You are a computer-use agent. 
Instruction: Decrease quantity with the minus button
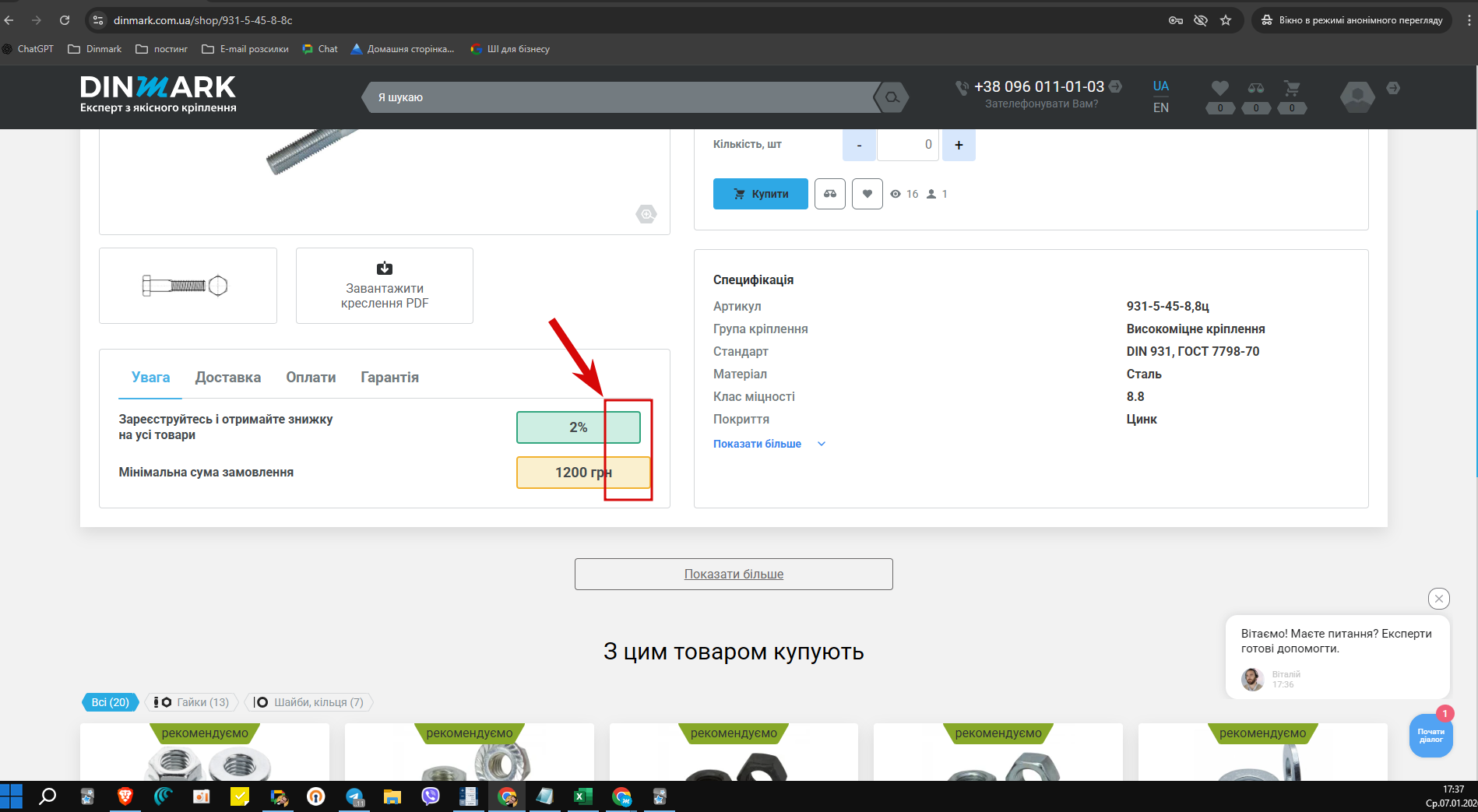(x=859, y=145)
